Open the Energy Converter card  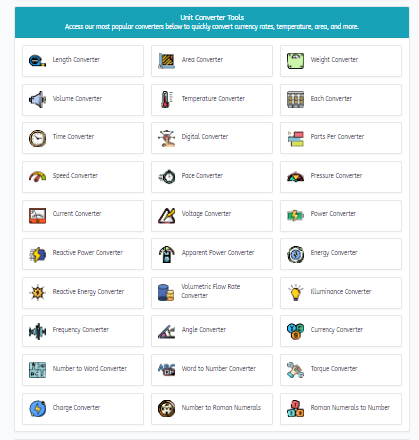[341, 254]
